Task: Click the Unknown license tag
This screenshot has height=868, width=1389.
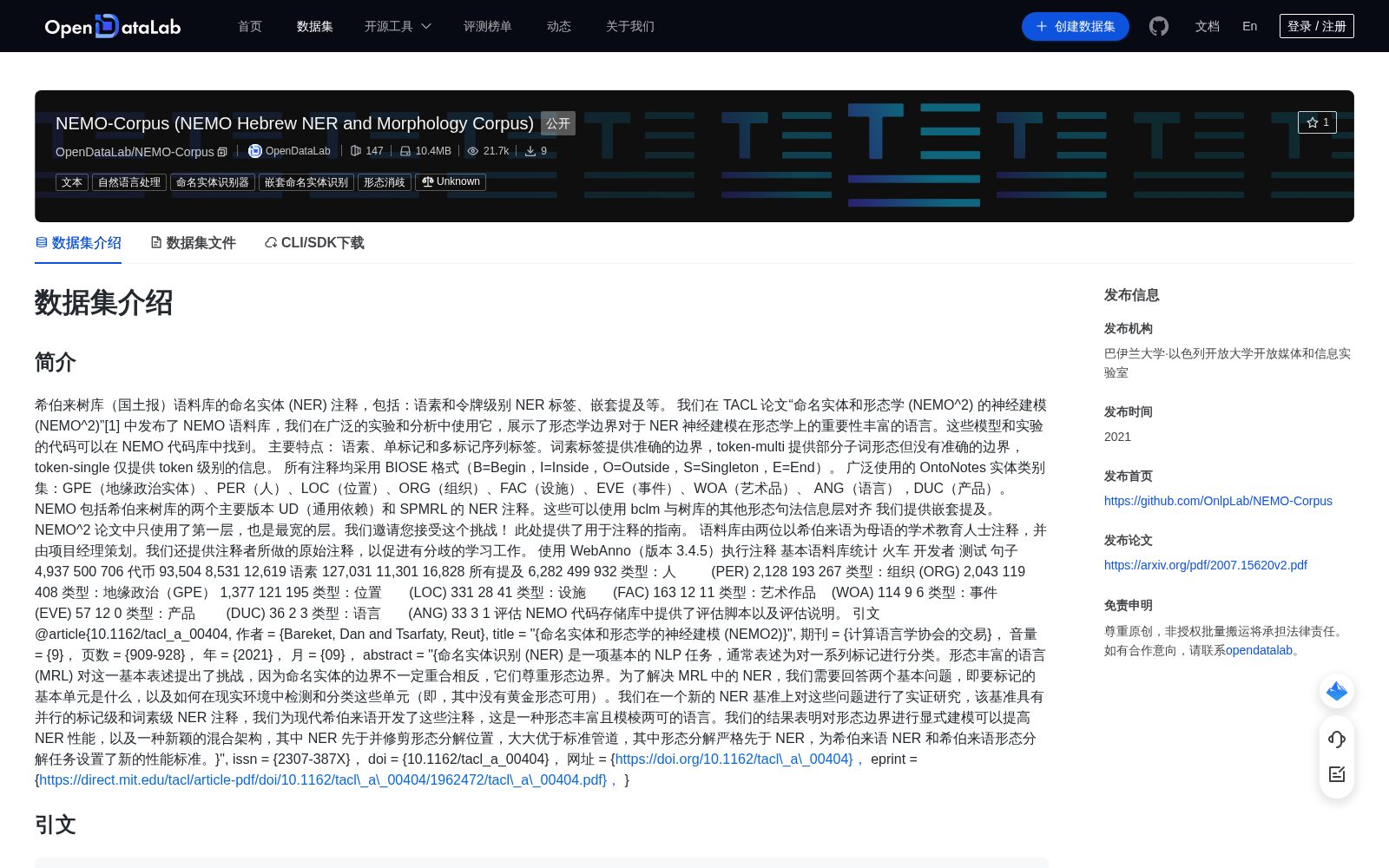Action: pyautogui.click(x=451, y=182)
